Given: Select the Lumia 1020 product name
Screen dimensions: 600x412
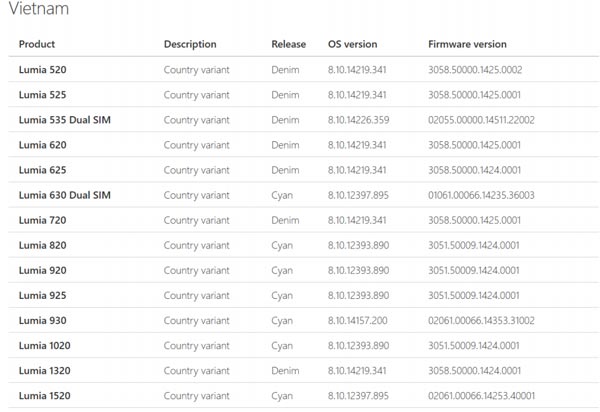Looking at the screenshot, I should pos(44,345).
